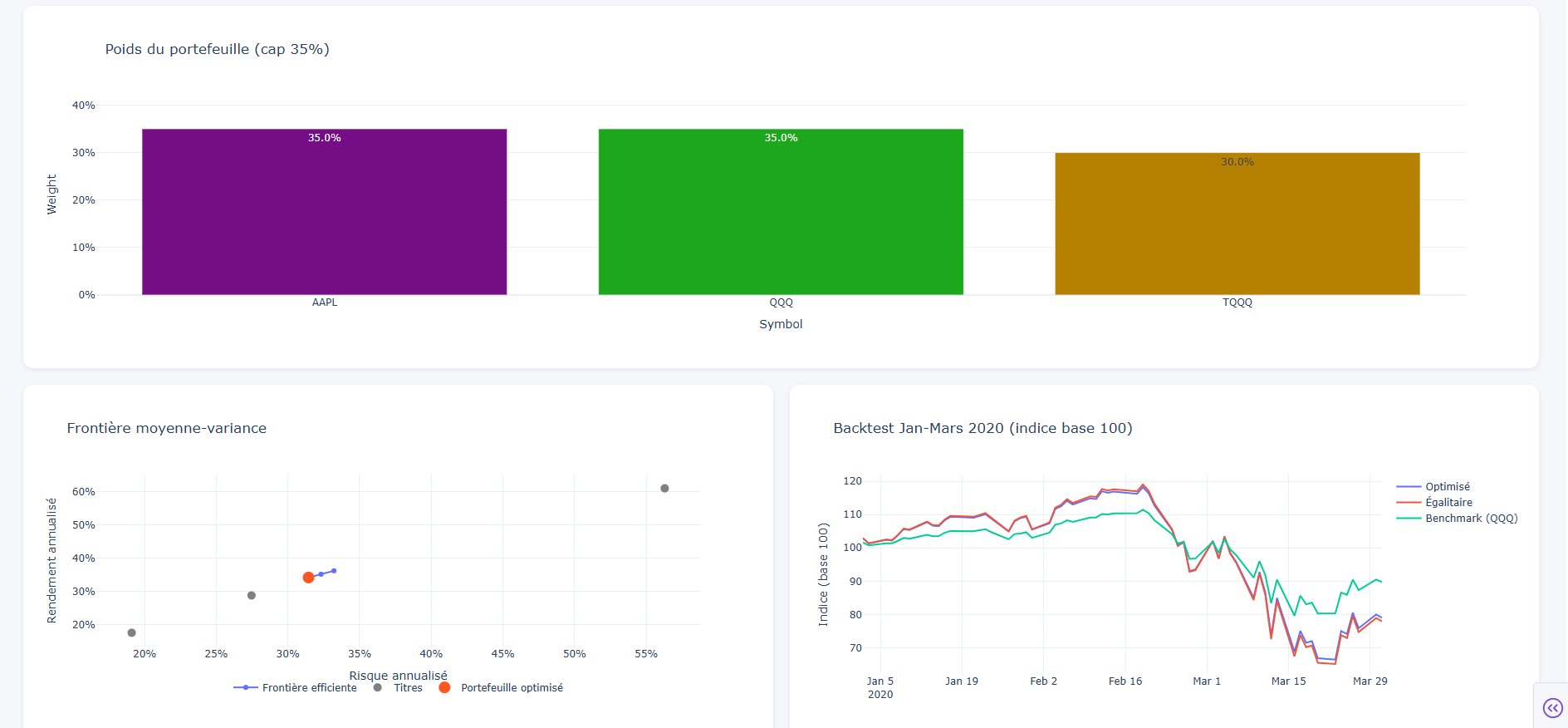Select the gray point near 60% return

(x=664, y=489)
